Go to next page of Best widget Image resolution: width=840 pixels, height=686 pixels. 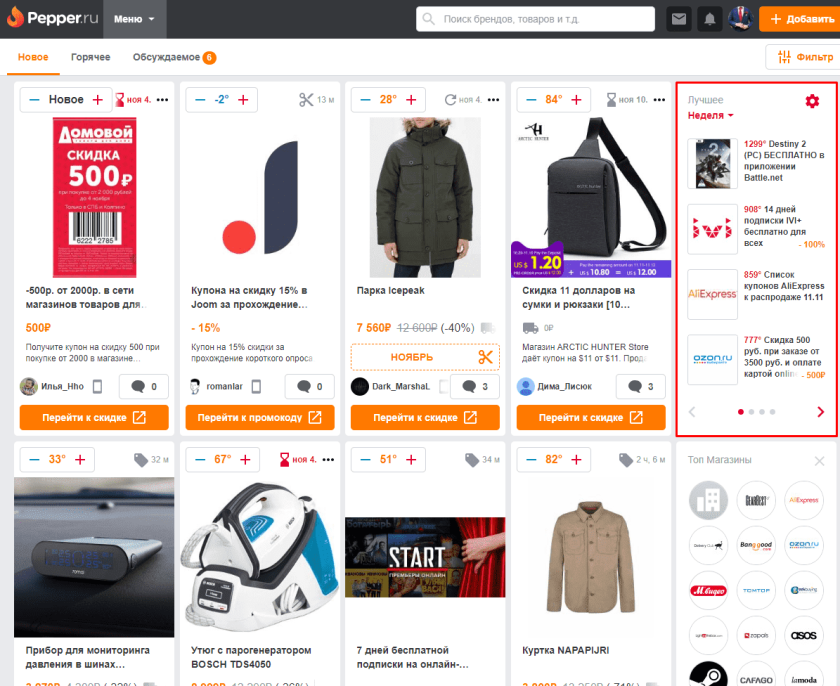click(x=820, y=412)
